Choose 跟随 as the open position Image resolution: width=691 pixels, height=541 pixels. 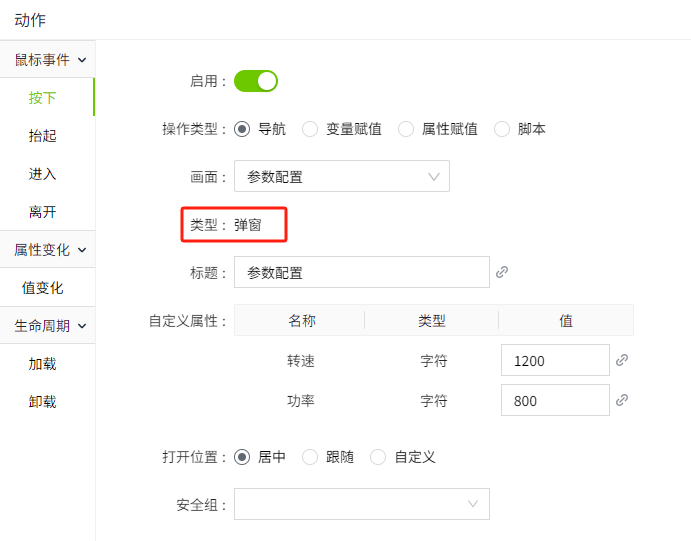[x=310, y=457]
